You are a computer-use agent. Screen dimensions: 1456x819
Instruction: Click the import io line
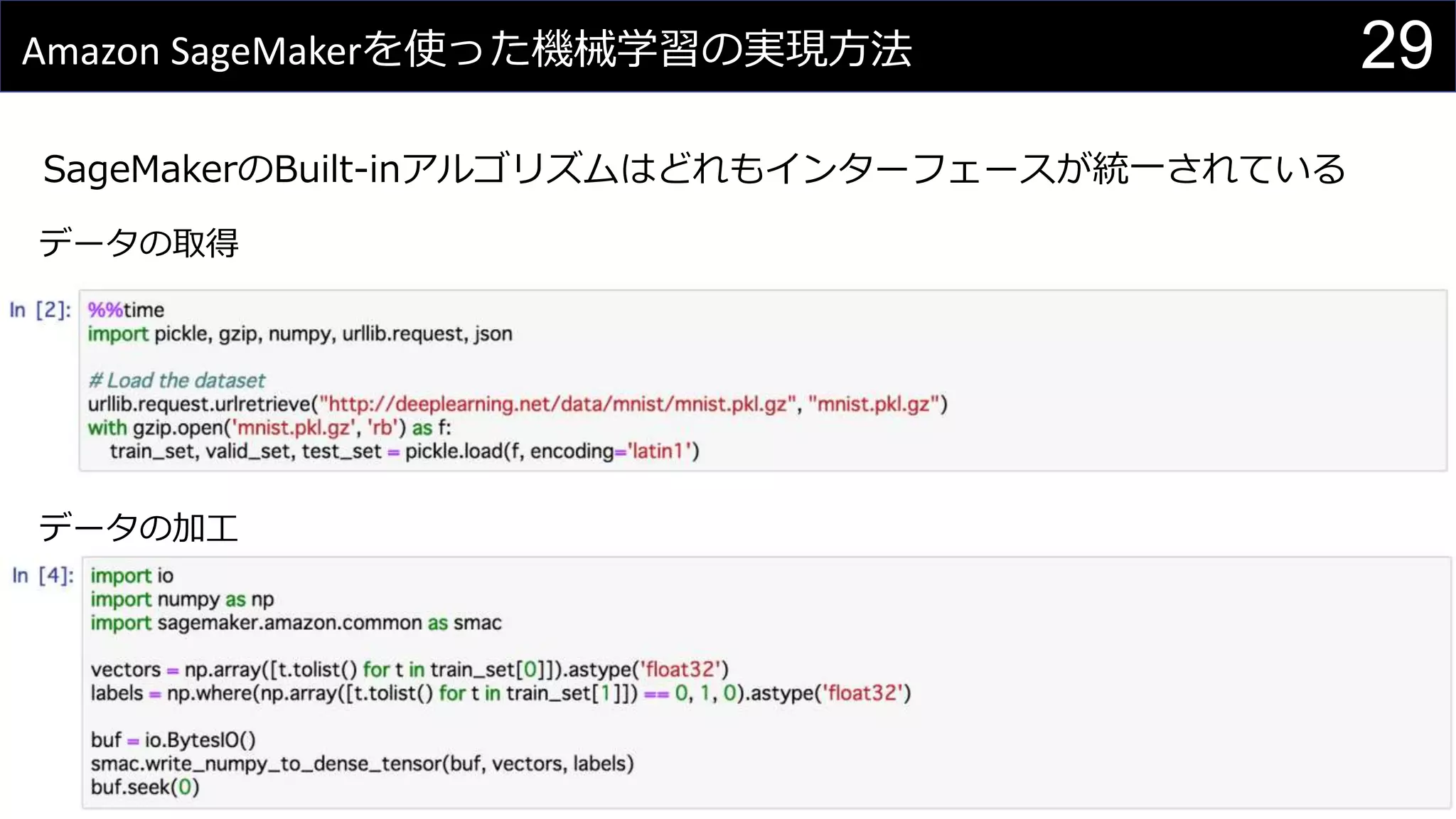click(132, 576)
